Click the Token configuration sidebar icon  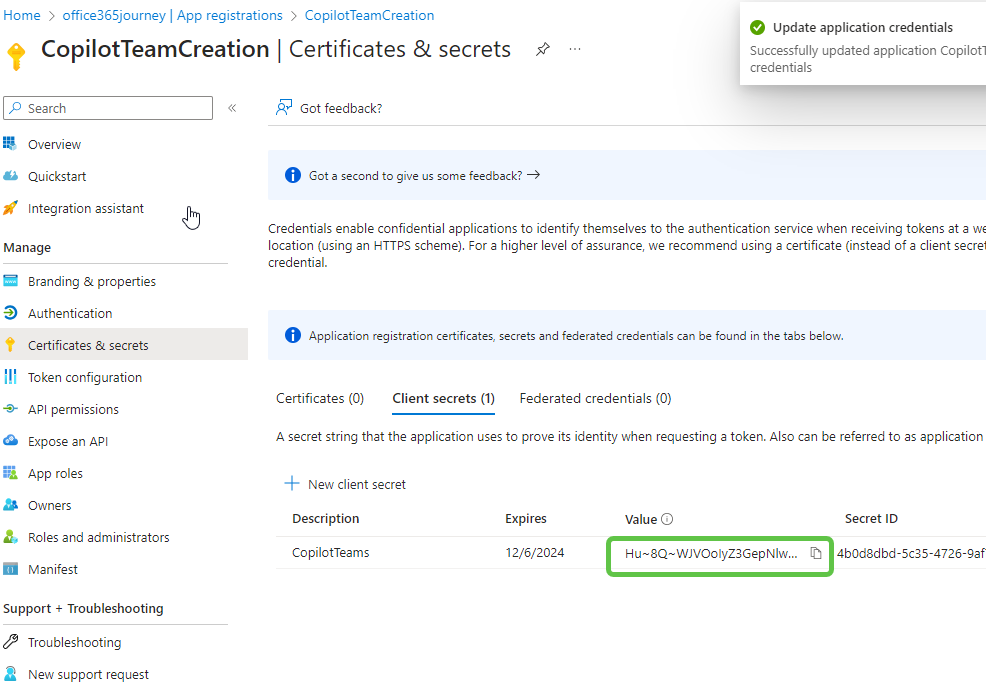[12, 377]
